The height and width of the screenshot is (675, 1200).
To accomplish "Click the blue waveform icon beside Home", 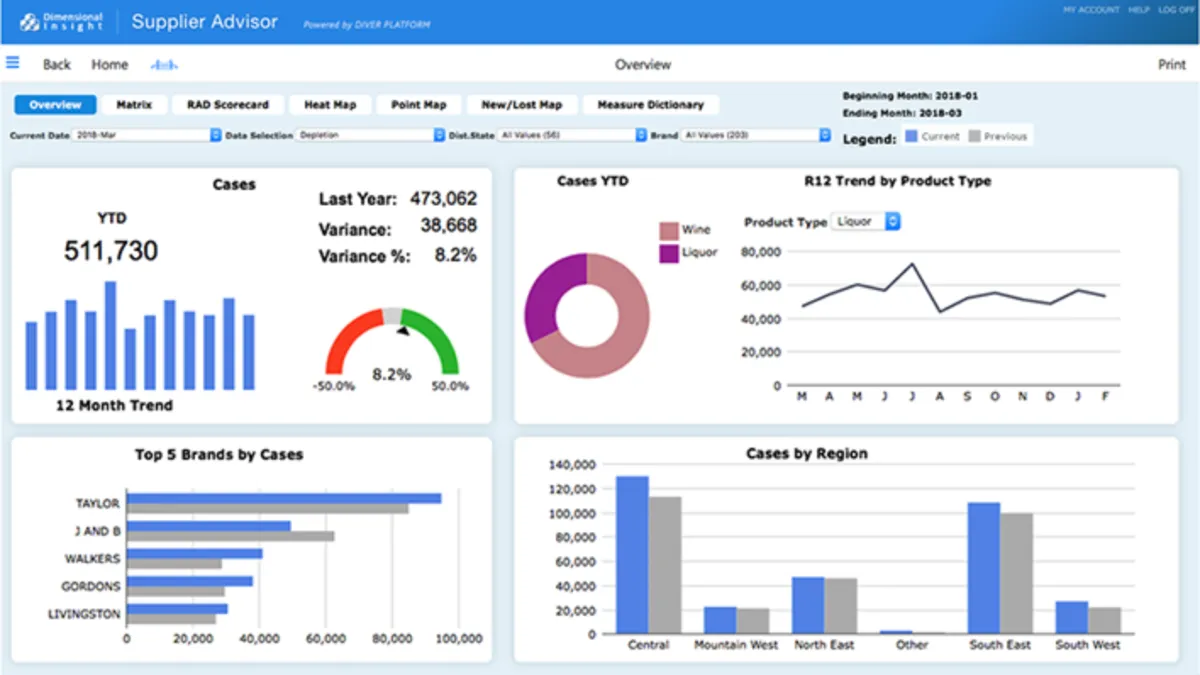I will [x=164, y=65].
